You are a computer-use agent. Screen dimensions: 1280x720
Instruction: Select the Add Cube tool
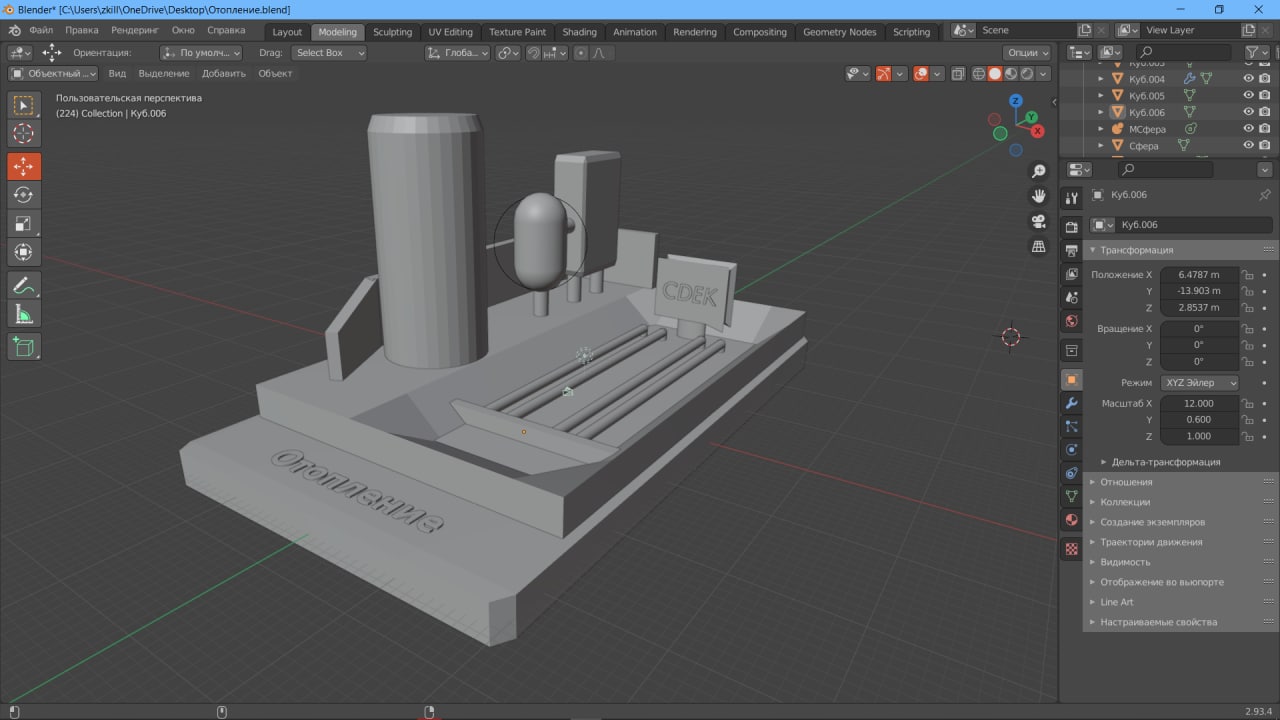point(24,347)
